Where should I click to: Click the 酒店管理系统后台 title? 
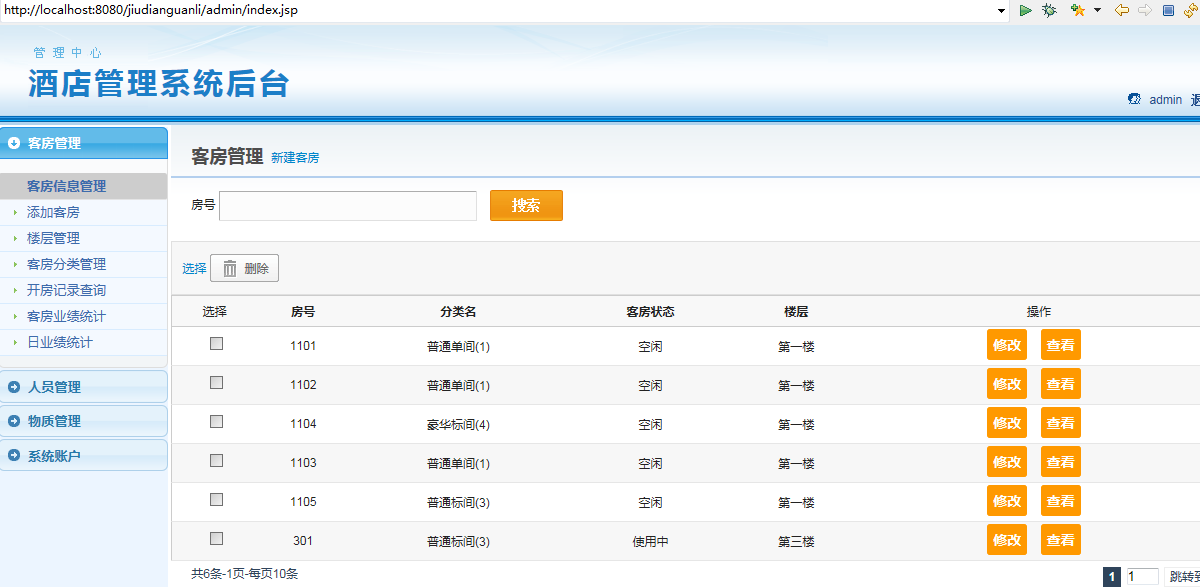[x=159, y=83]
